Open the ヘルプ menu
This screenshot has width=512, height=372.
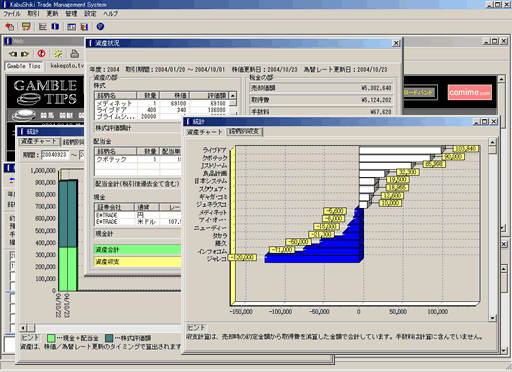pyautogui.click(x=110, y=14)
